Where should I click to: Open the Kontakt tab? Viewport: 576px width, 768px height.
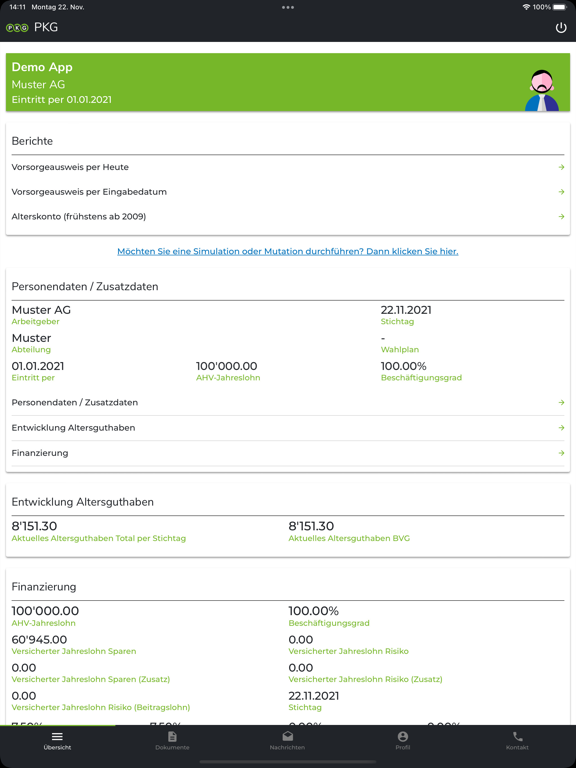pyautogui.click(x=518, y=741)
